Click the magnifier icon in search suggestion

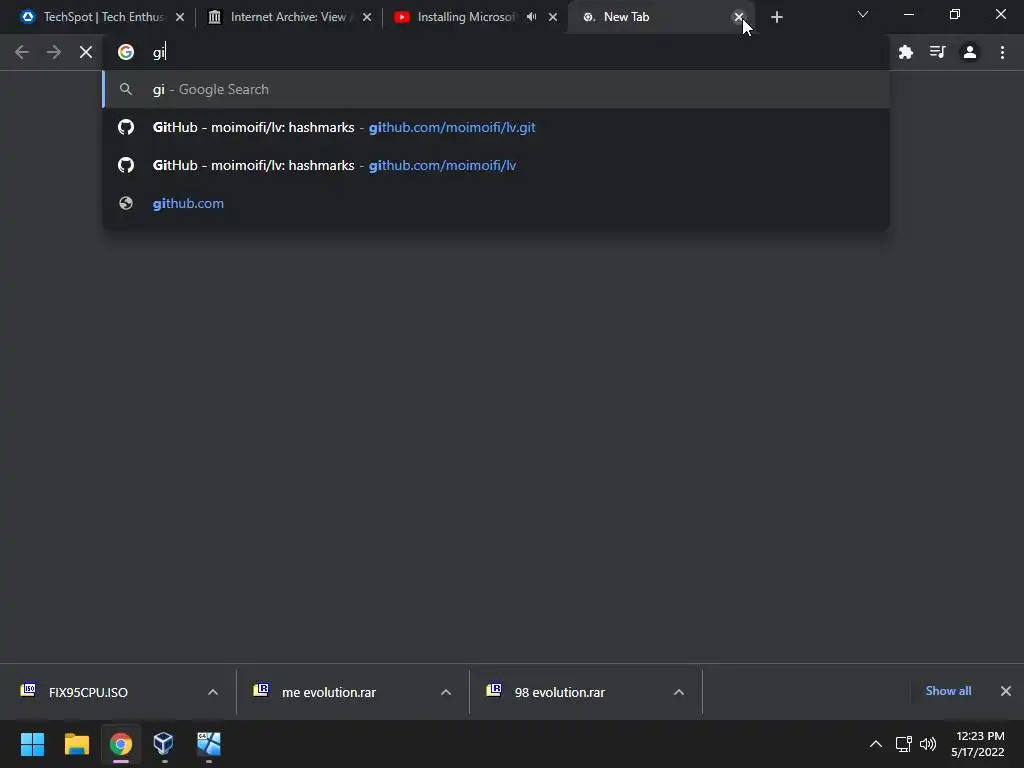(x=126, y=89)
